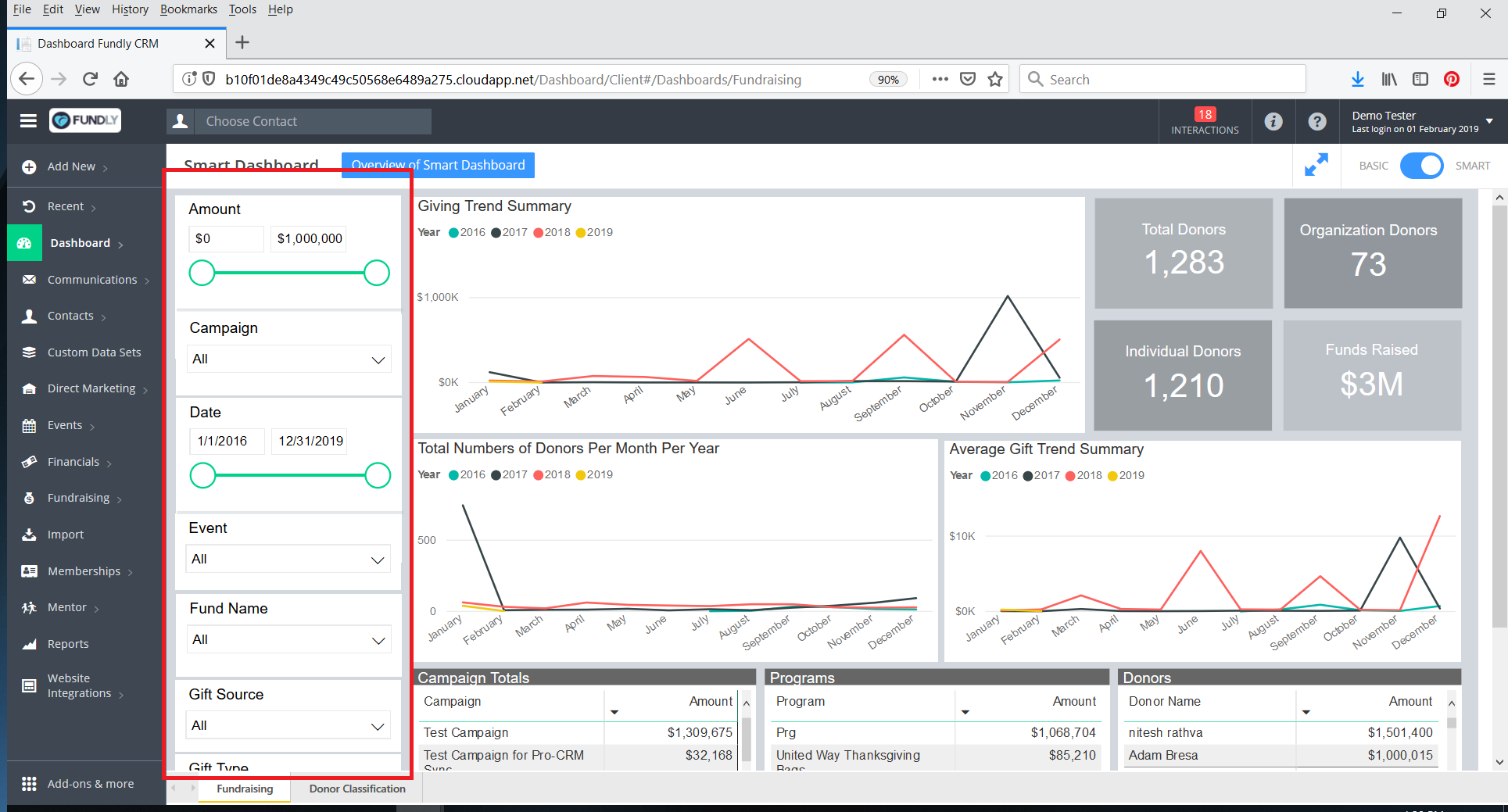The width and height of the screenshot is (1508, 812).
Task: Open the Bookmarks menu
Action: [188, 9]
